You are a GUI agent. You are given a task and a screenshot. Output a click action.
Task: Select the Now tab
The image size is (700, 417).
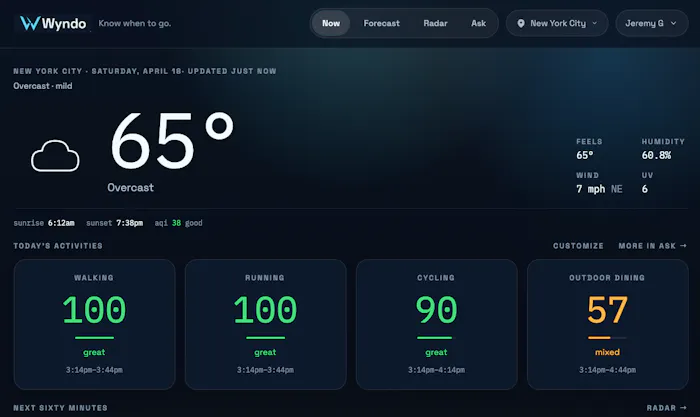(331, 23)
